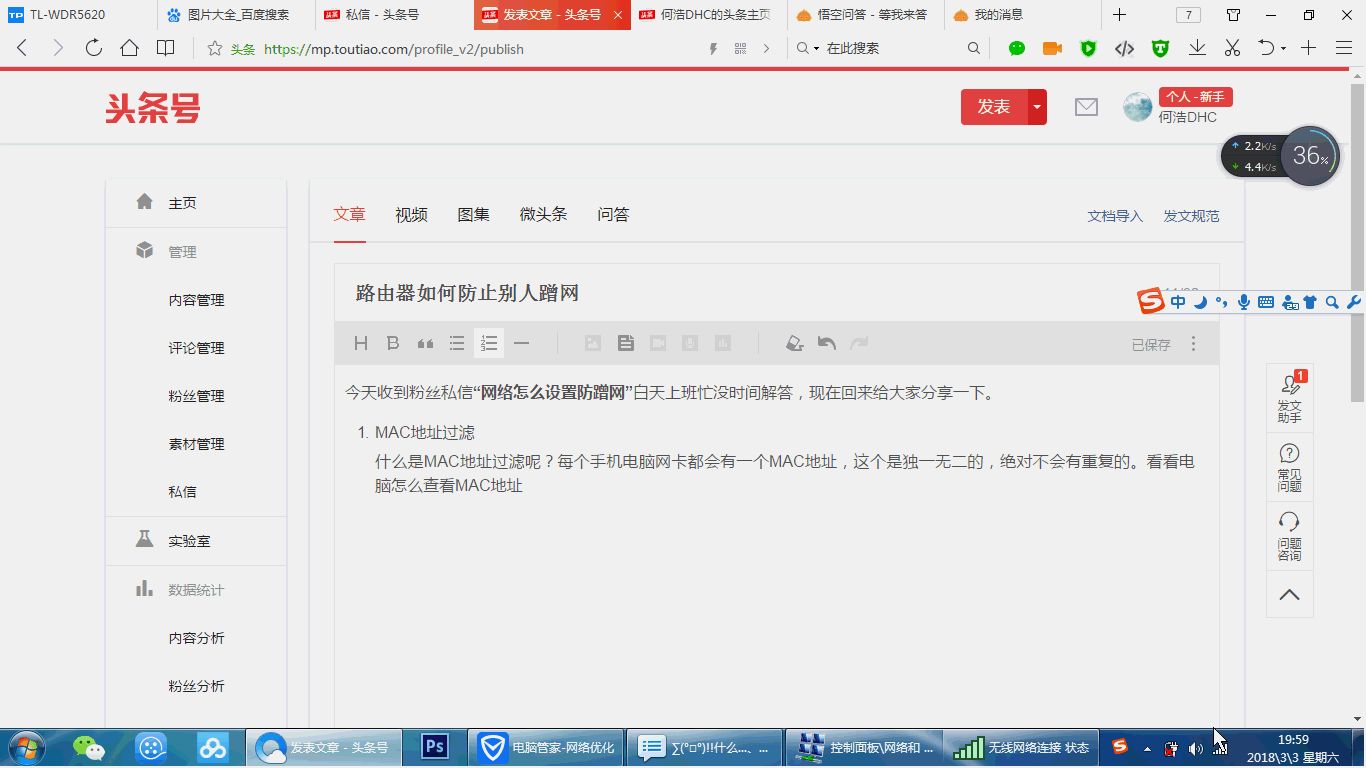Toggle unordered bullet list
This screenshot has height=768, width=1366.
click(x=457, y=343)
